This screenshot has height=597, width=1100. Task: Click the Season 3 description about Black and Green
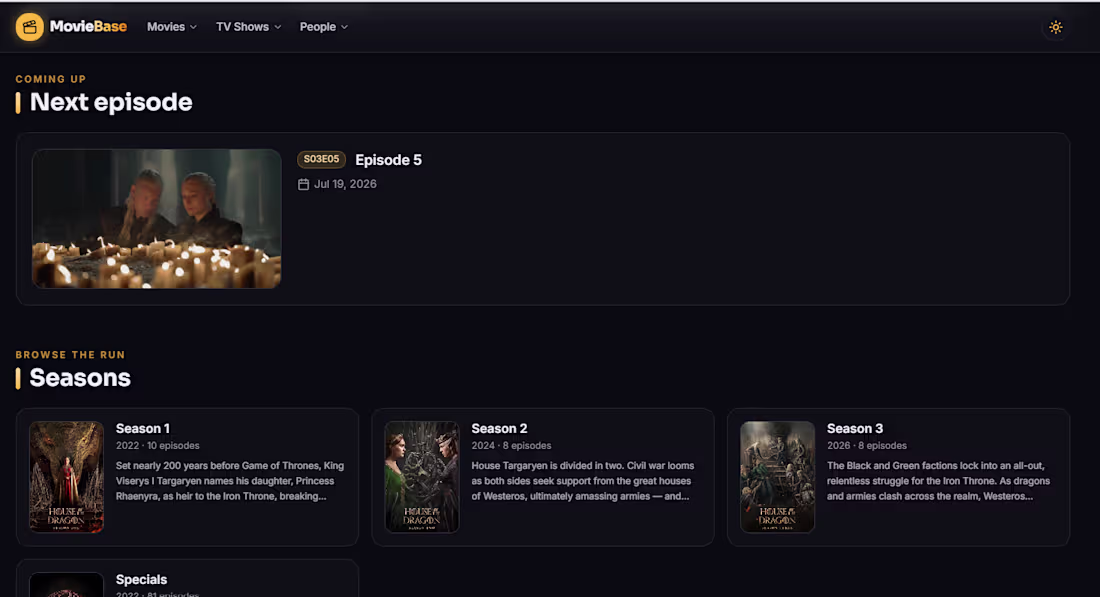pyautogui.click(x=939, y=481)
